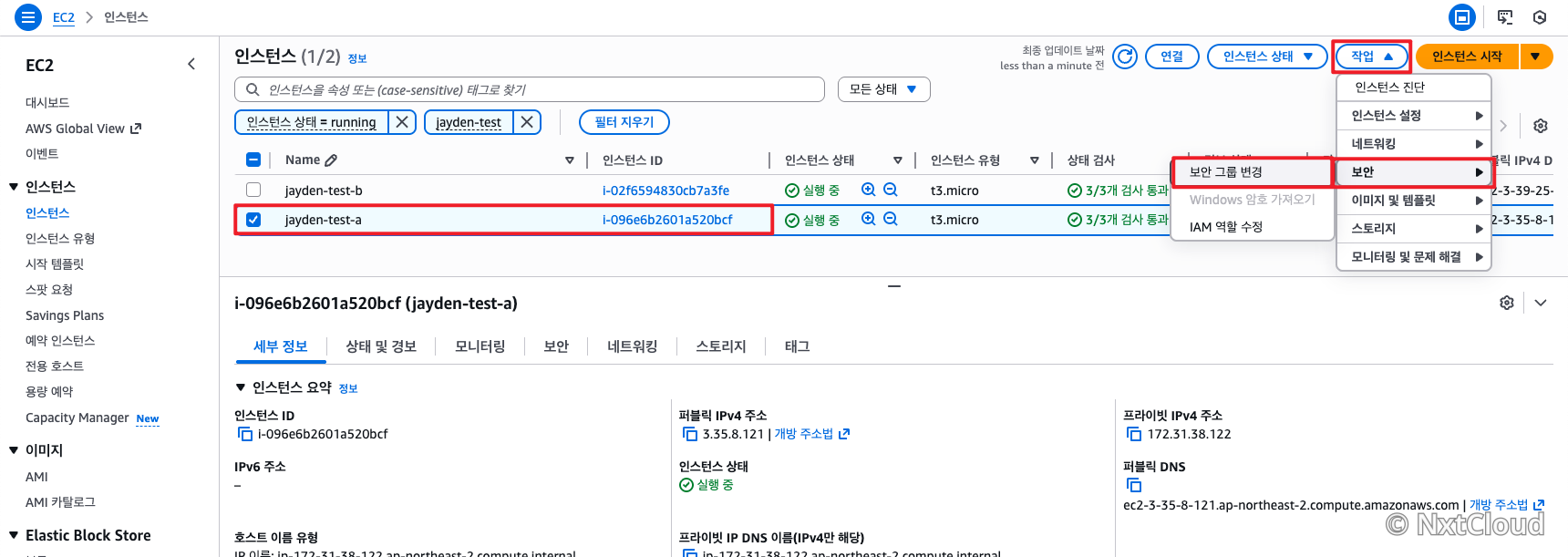
Task: Collapse the 인스턴스 요약 section
Action: tap(241, 387)
